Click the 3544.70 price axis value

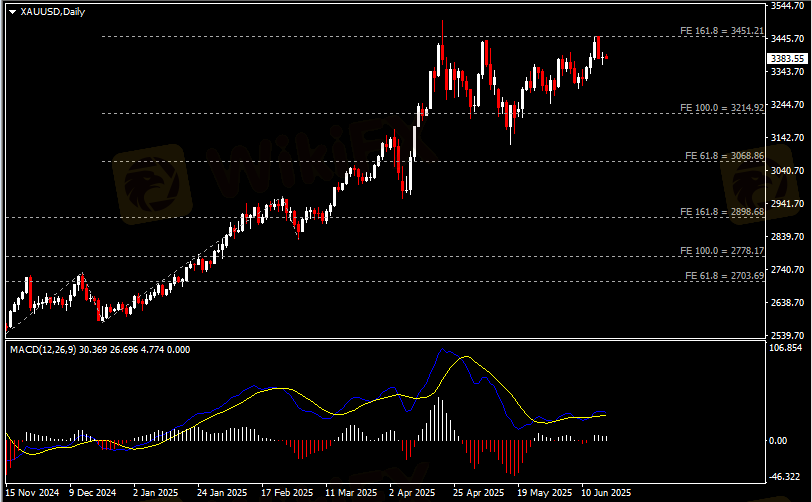(x=787, y=6)
